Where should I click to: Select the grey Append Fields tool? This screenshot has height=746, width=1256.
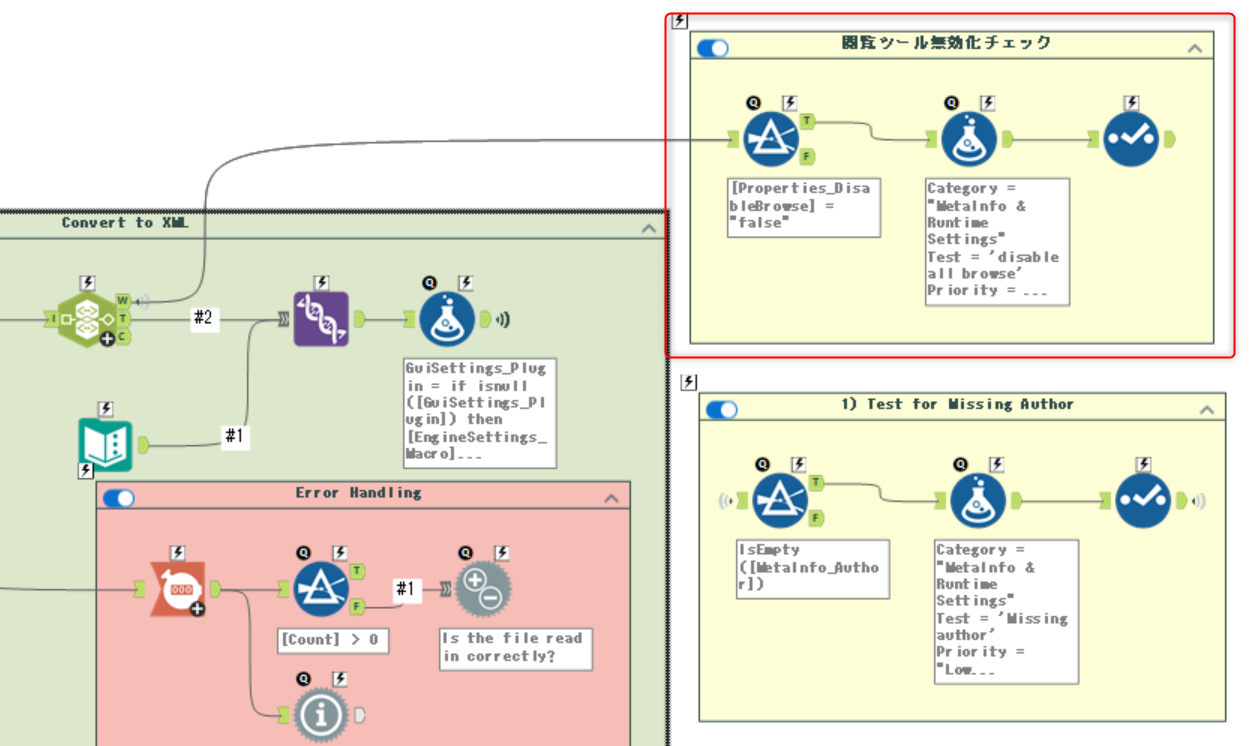point(483,588)
